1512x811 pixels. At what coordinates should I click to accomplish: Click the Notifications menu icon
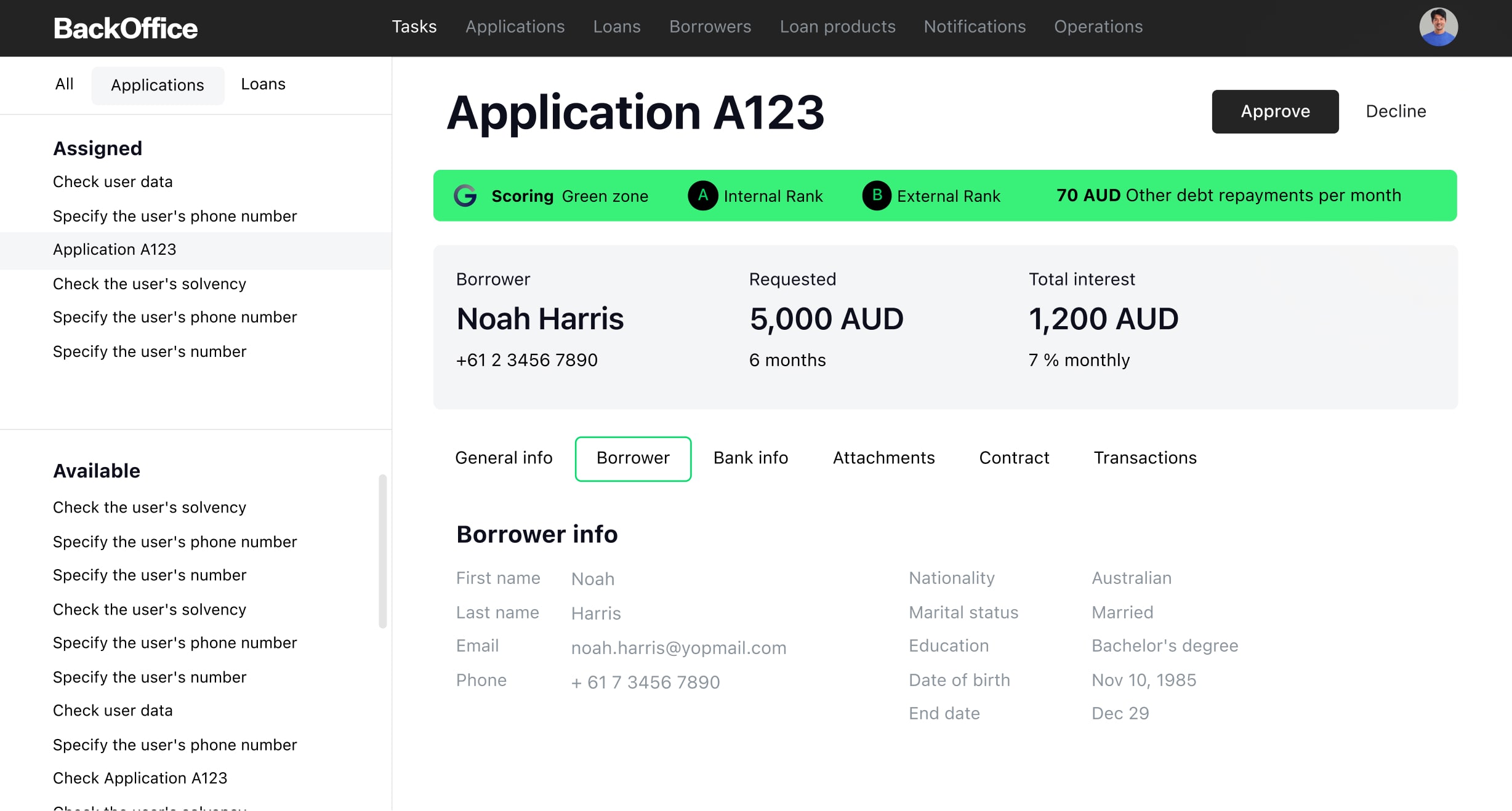pyautogui.click(x=975, y=27)
